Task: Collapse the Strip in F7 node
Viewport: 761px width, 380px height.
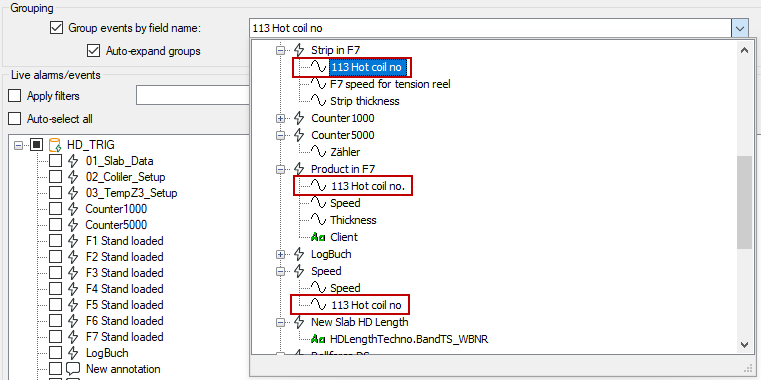Action: point(280,50)
